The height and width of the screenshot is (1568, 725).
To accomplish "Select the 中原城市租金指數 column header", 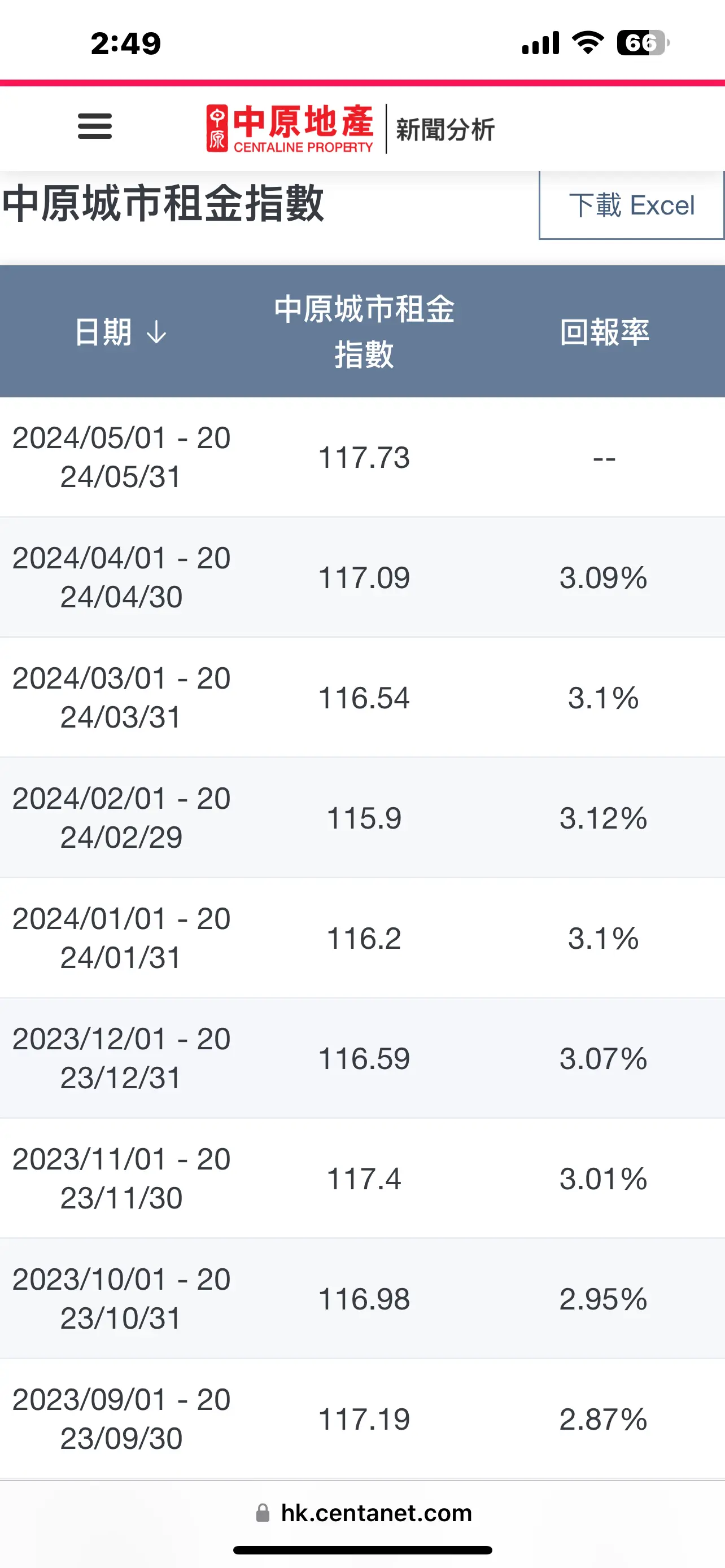I will pyautogui.click(x=364, y=332).
